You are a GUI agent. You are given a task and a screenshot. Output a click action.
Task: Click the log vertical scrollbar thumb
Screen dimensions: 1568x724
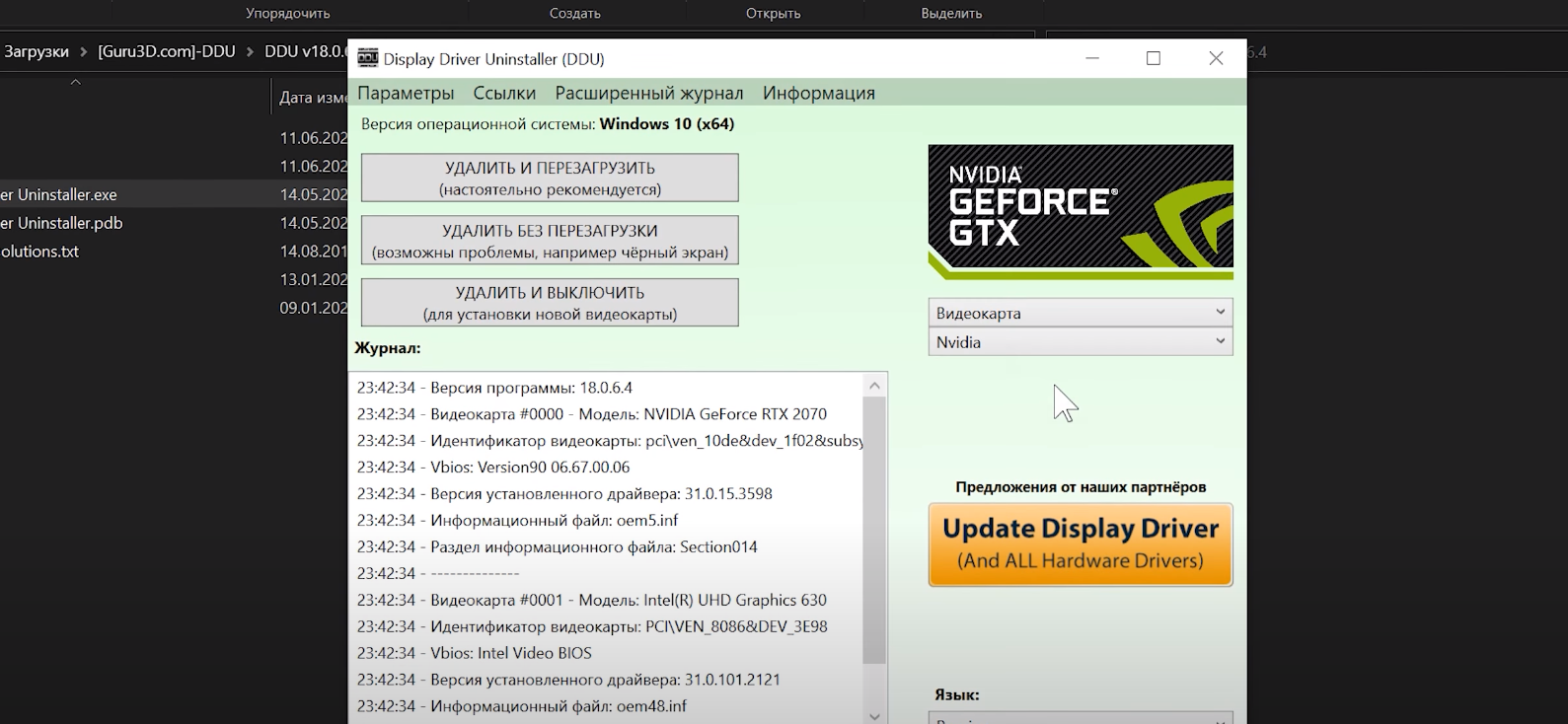coord(874,531)
